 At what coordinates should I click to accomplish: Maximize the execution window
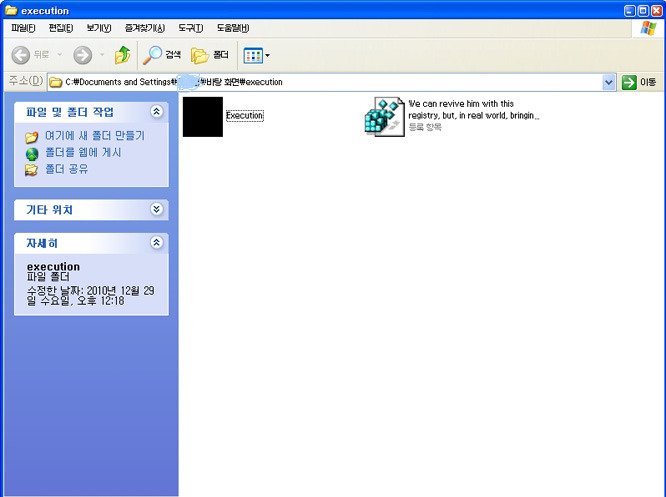[x=643, y=11]
